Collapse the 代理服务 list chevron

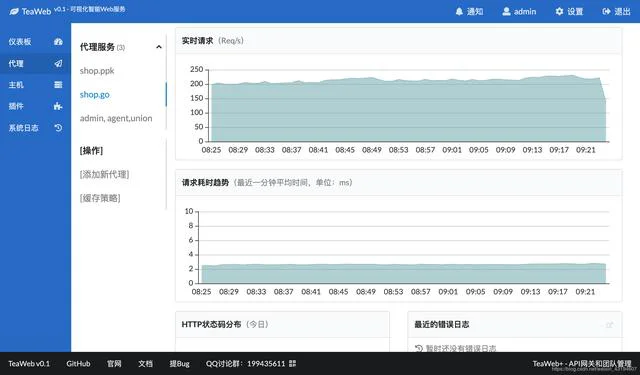pos(159,47)
